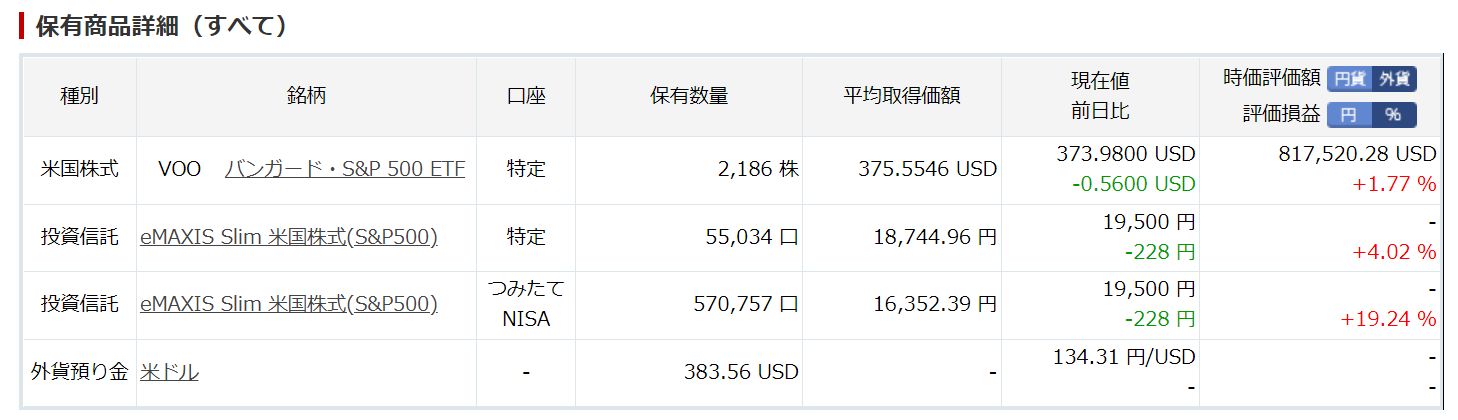The height and width of the screenshot is (420, 1458).
Task: Show profit and loss in %
Action: pyautogui.click(x=1393, y=115)
